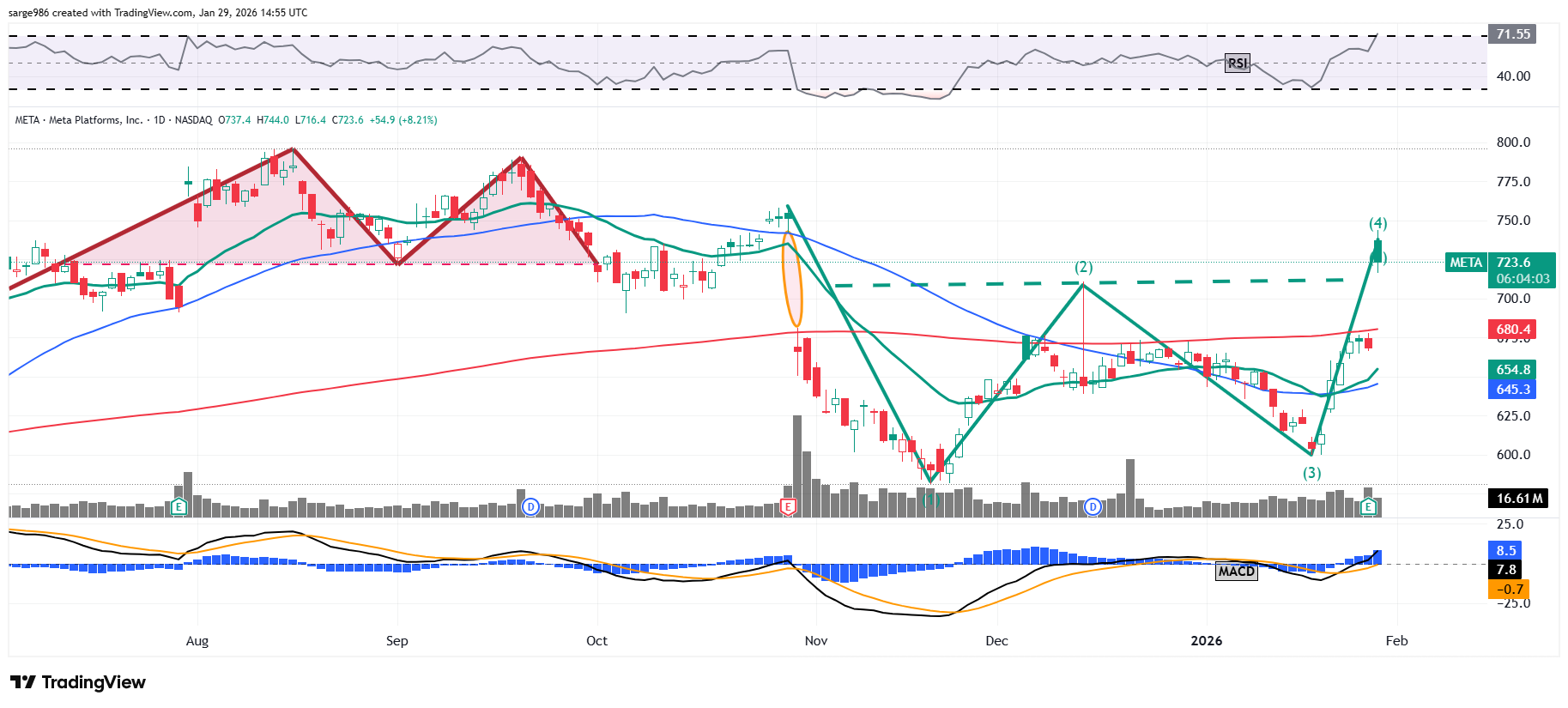
Task: Click the red 680.4 moving average price label
Action: pyautogui.click(x=1512, y=330)
